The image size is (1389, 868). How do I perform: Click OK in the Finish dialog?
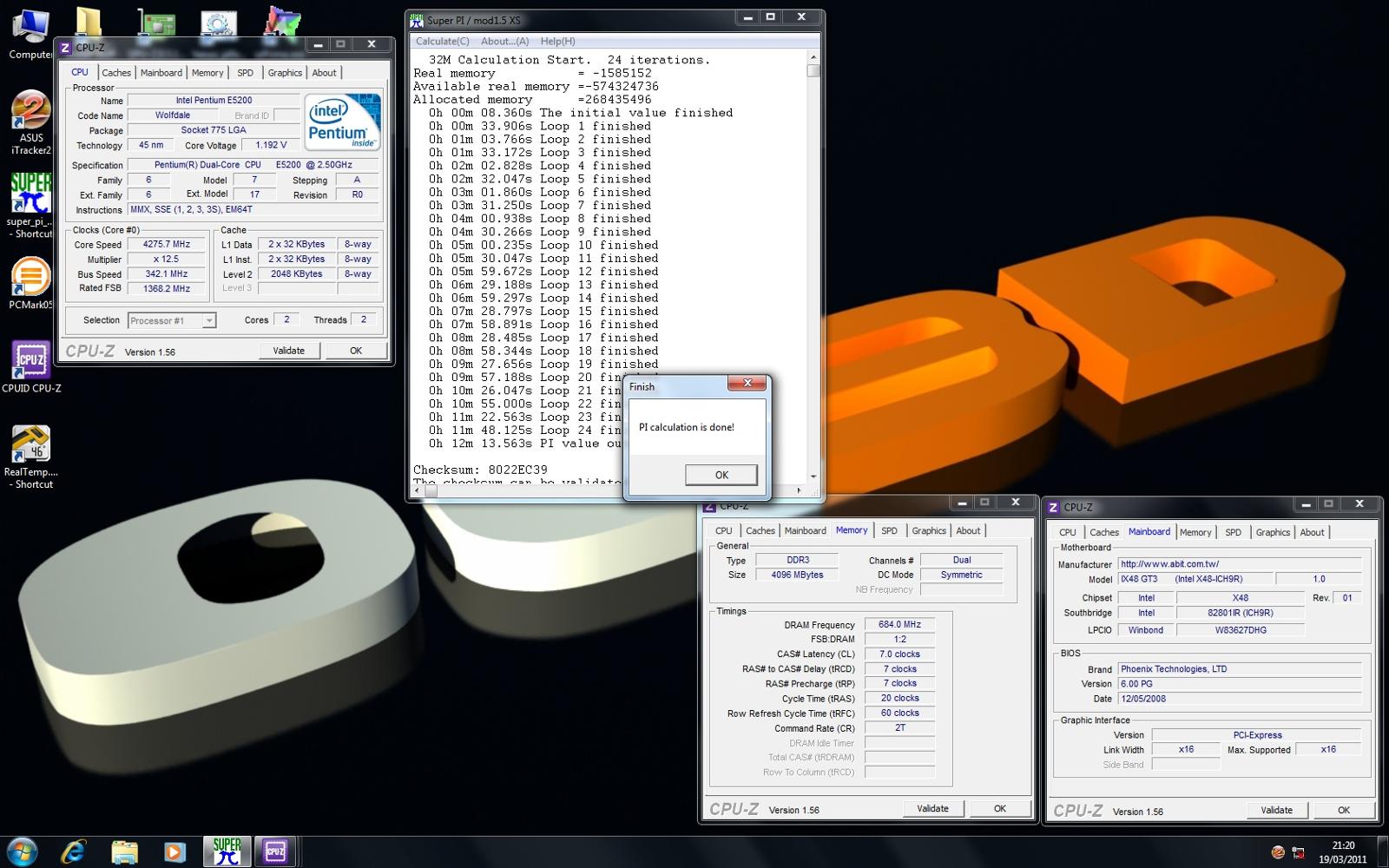pyautogui.click(x=721, y=475)
